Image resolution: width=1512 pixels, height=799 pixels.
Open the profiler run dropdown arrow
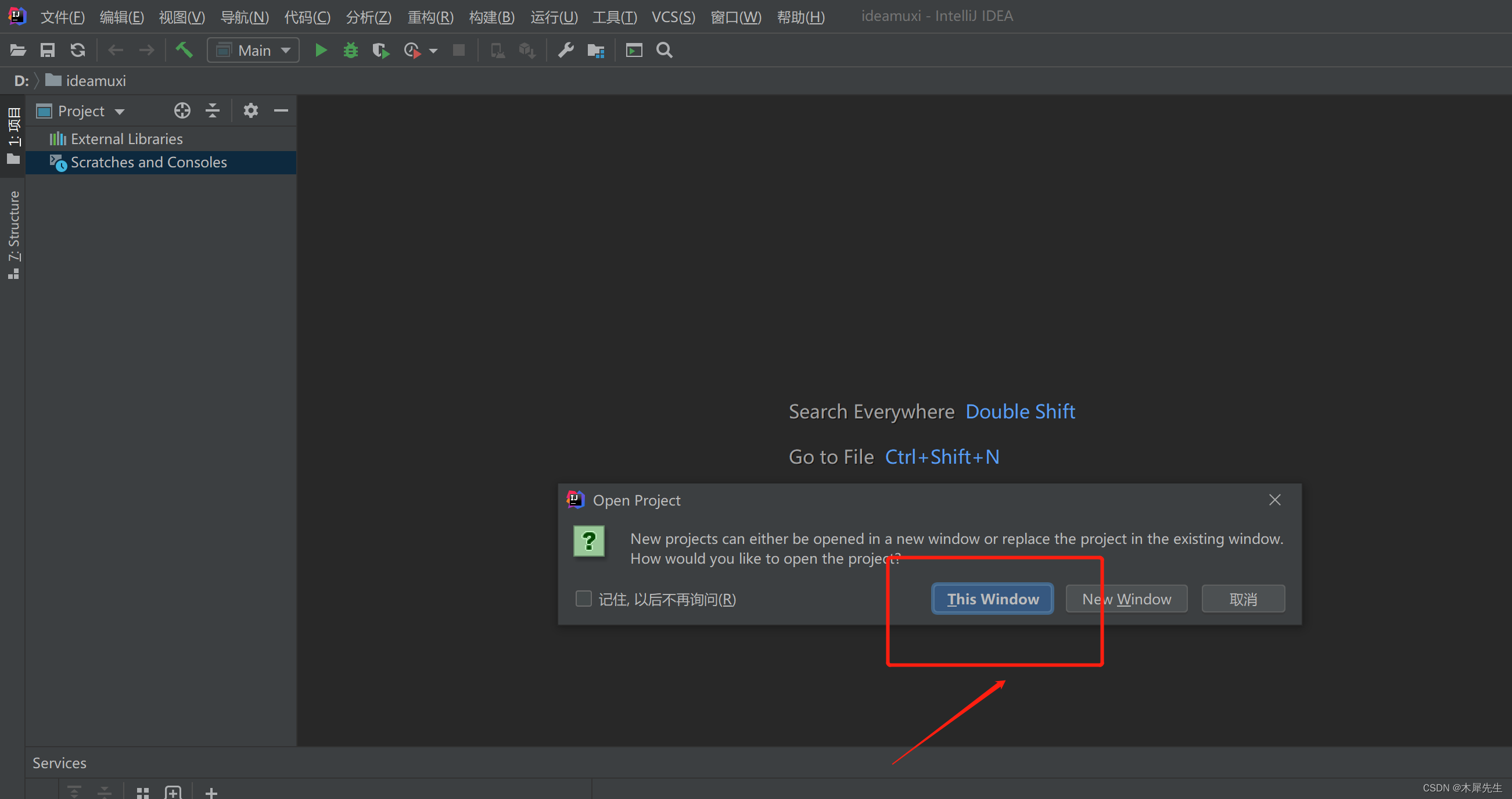433,51
